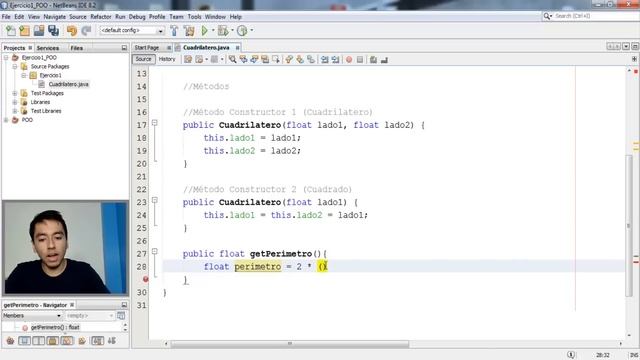The height and width of the screenshot is (360, 640).
Task: Switch to the Files tab
Action: pos(77,48)
